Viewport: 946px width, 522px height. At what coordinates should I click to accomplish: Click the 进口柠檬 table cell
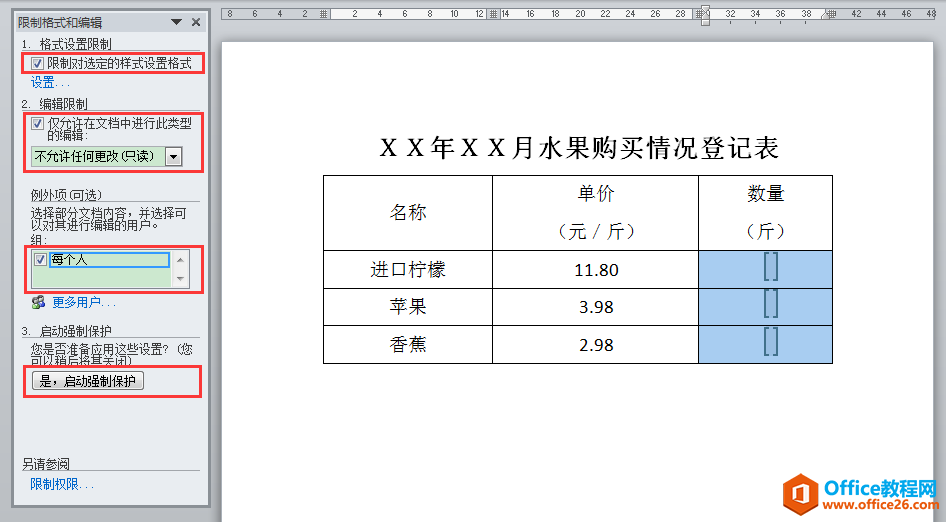click(408, 270)
